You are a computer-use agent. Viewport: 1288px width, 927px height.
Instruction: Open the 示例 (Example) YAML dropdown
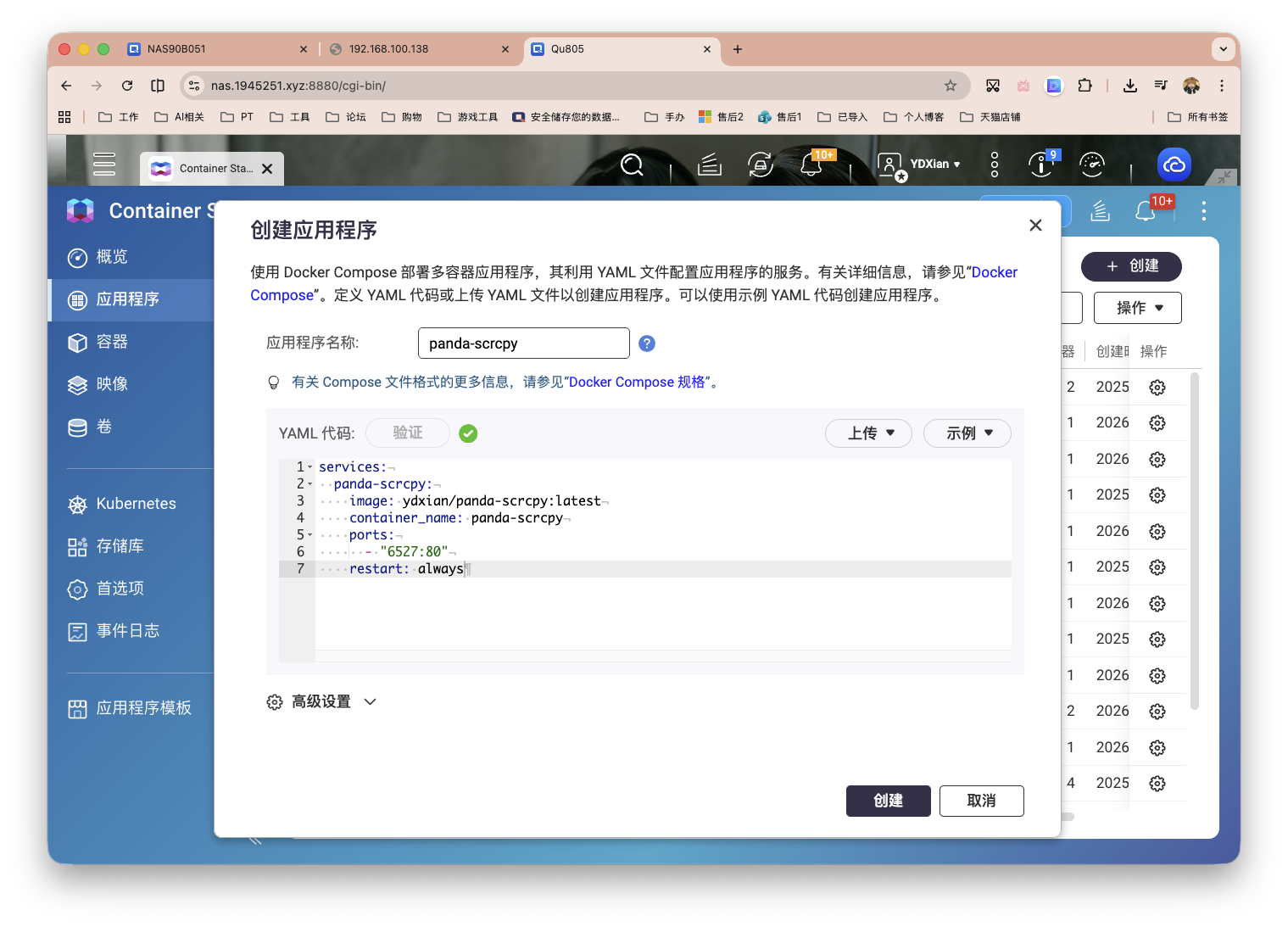(967, 433)
